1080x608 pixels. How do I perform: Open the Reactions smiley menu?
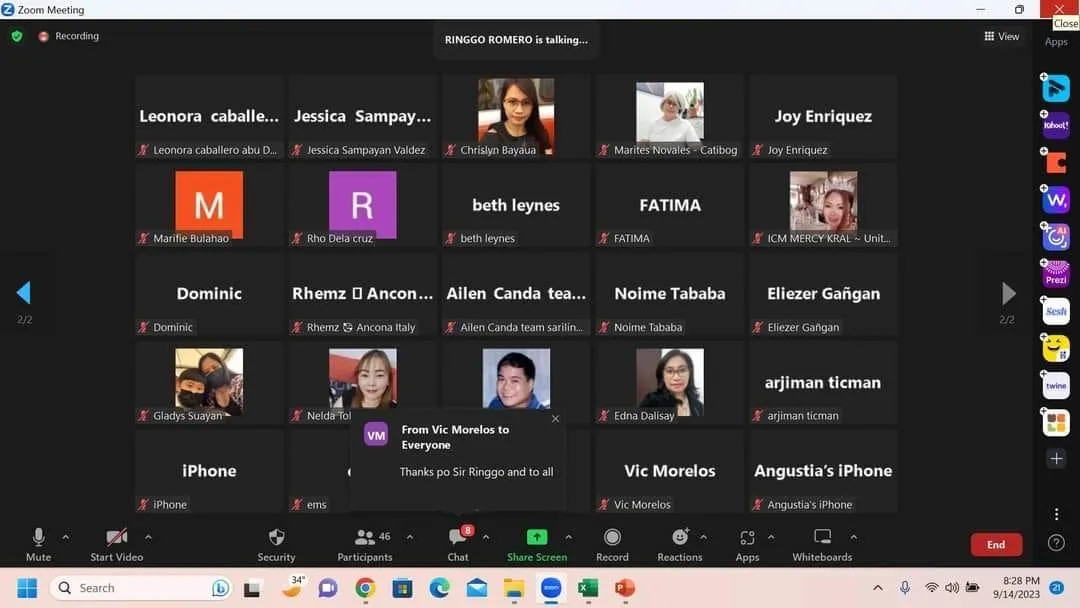[680, 545]
